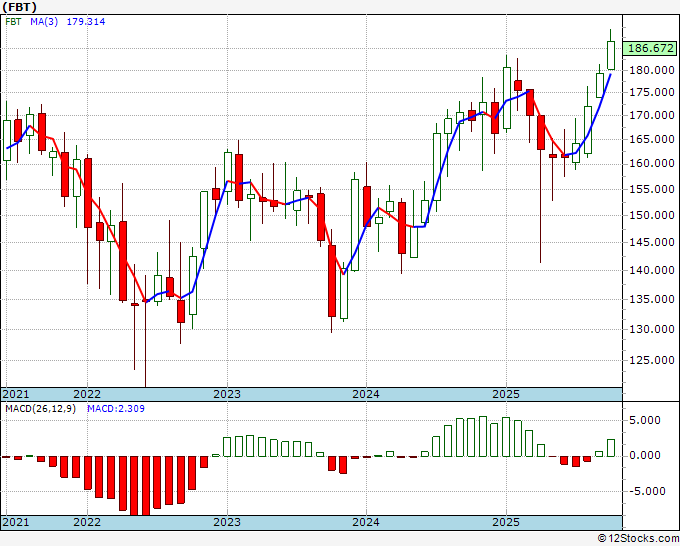Select the MA(3) legend label
This screenshot has height=546, width=680.
[44, 22]
